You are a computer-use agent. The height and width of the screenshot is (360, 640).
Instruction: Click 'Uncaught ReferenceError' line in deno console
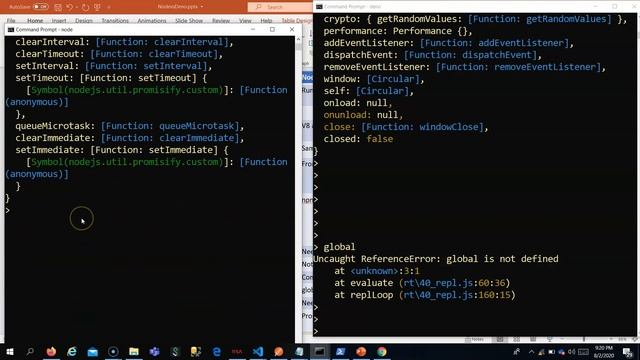436,259
